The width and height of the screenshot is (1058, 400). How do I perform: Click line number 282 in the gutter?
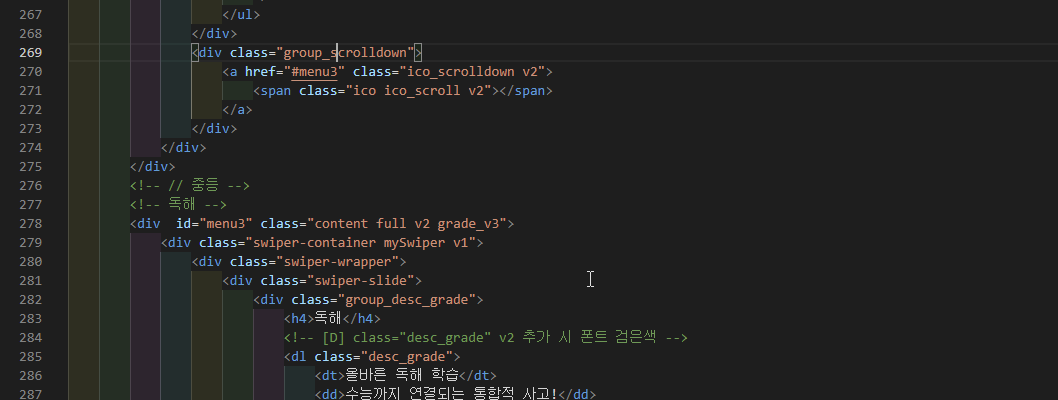click(30, 299)
